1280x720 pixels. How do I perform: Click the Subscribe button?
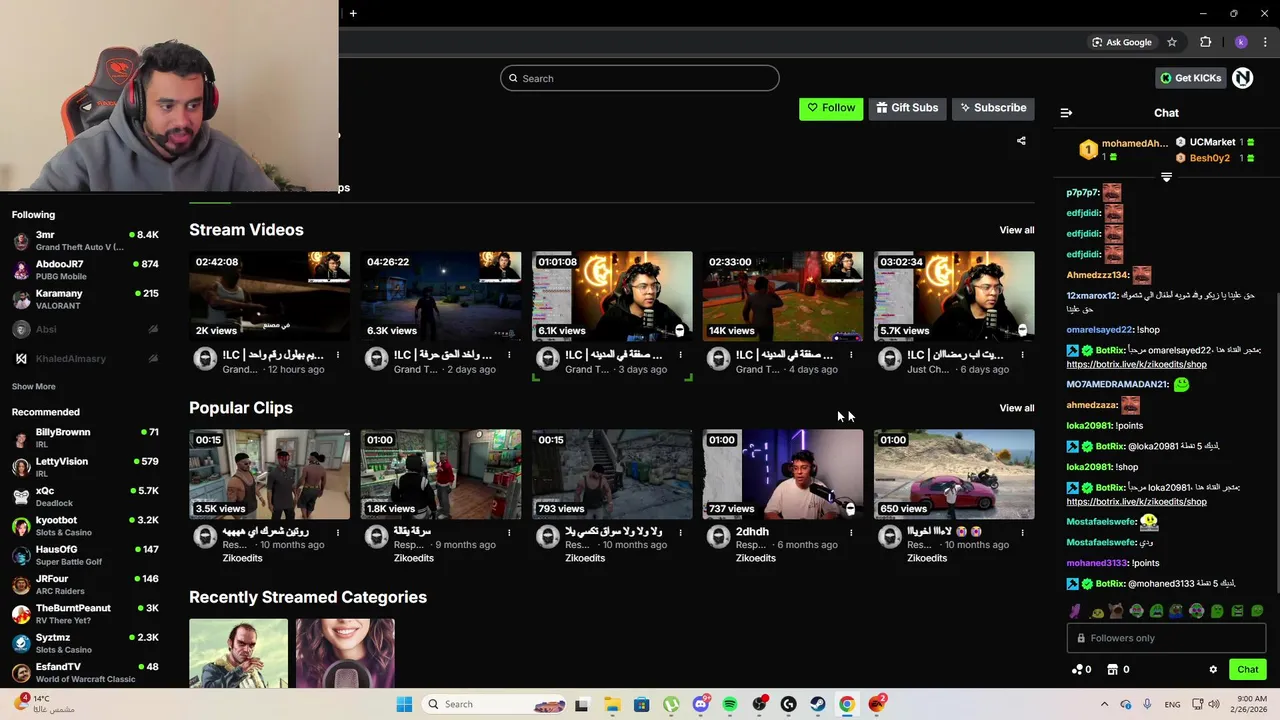993,108
